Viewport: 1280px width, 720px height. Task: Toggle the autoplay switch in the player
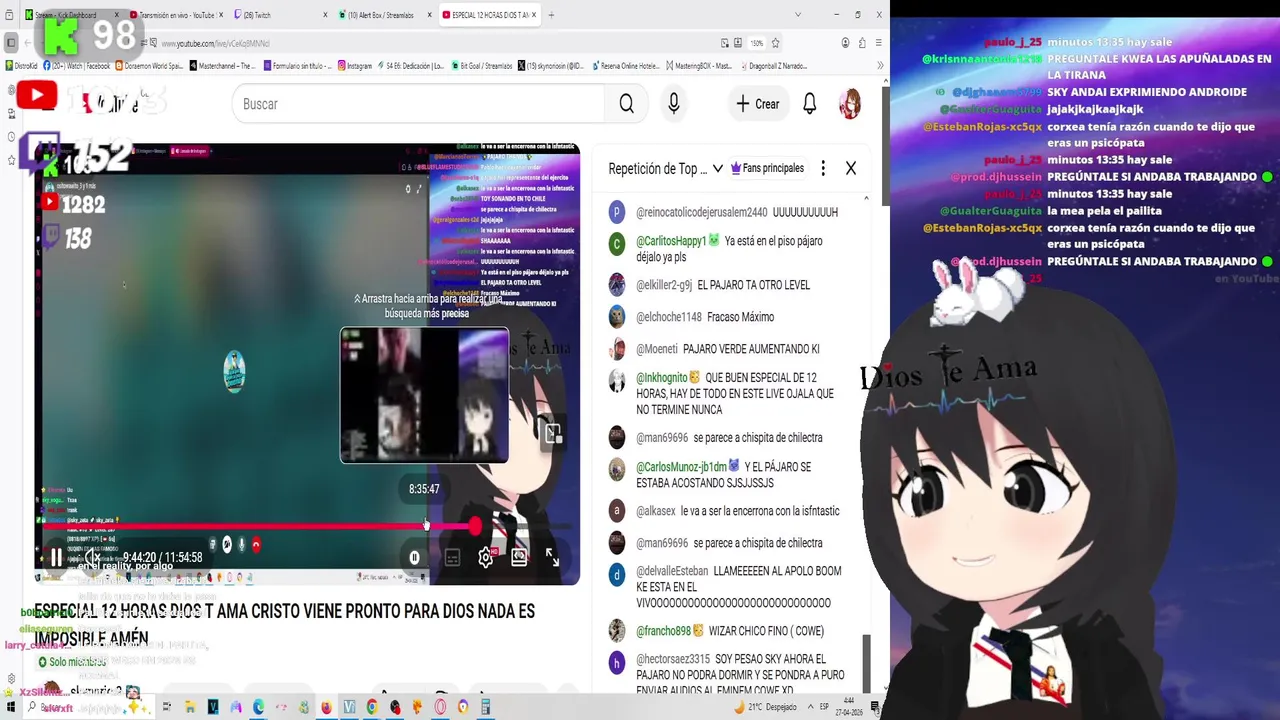coord(414,558)
